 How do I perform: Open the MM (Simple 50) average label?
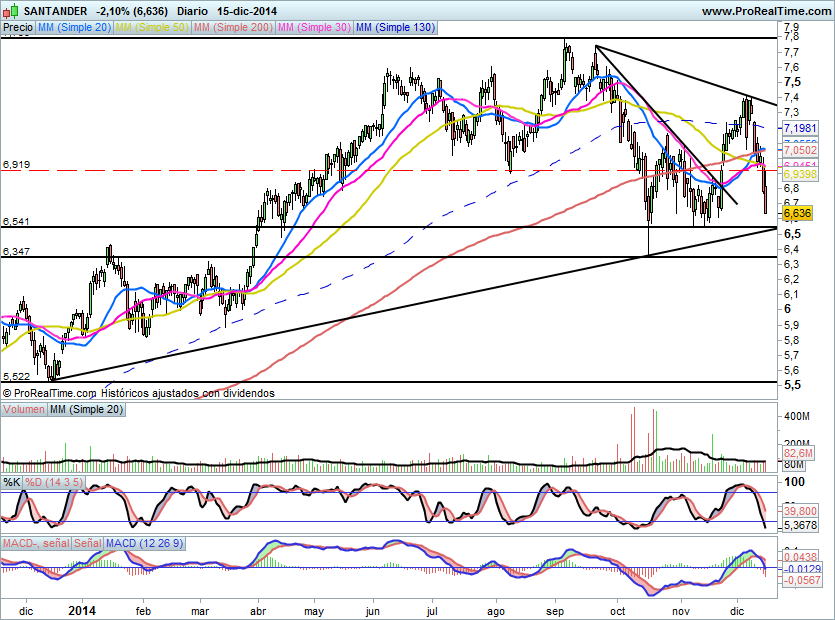pos(152,27)
